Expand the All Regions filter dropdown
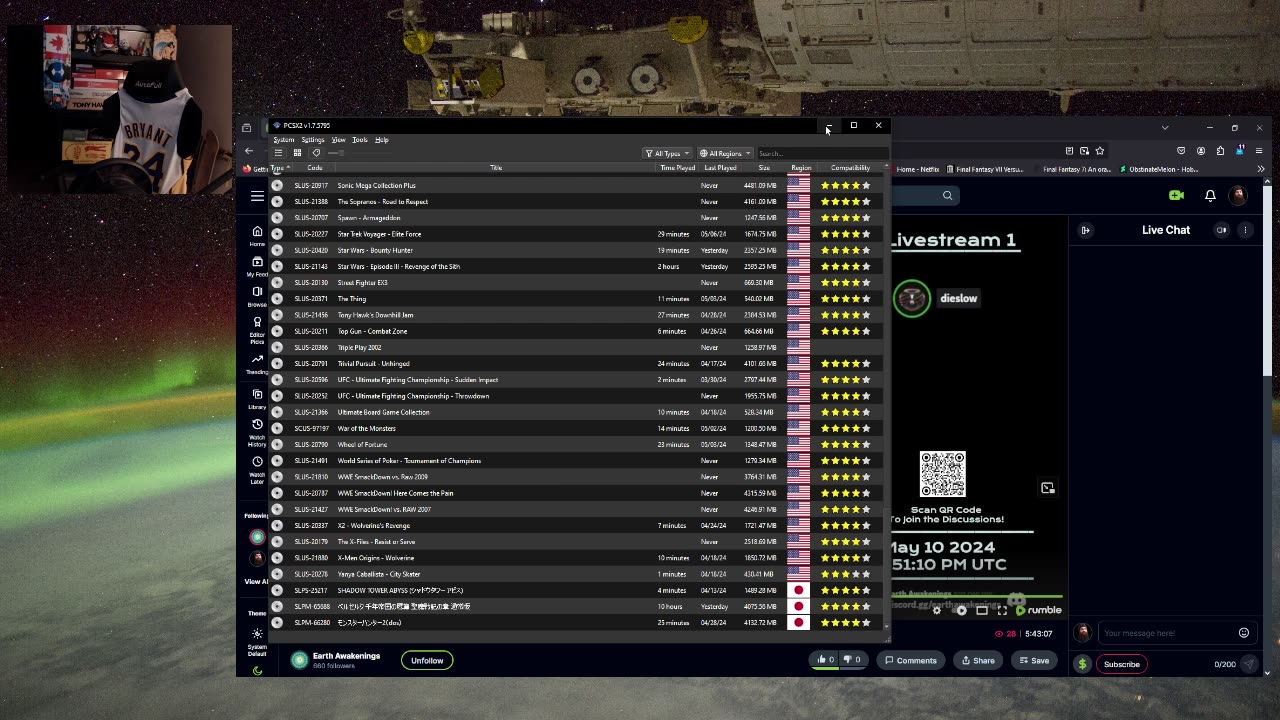Image resolution: width=1280 pixels, height=720 pixels. 725,153
